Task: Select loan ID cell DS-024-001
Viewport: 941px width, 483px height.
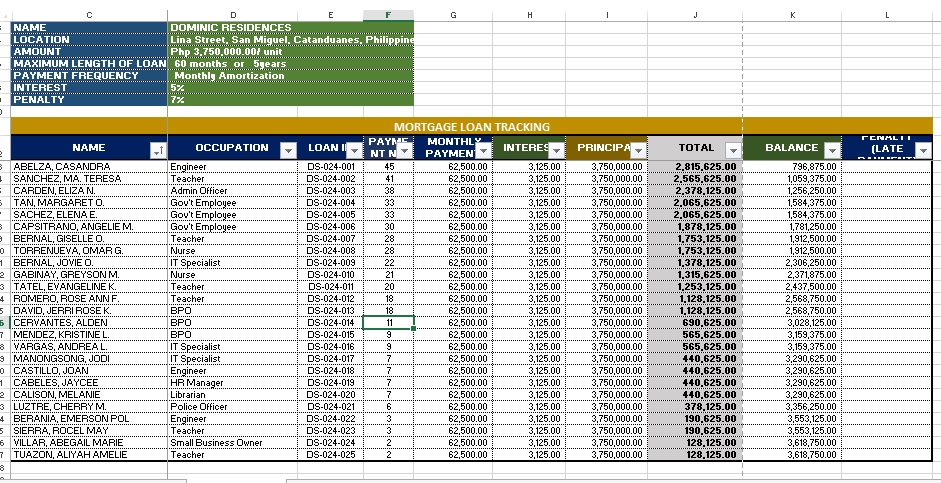Action: (330, 167)
